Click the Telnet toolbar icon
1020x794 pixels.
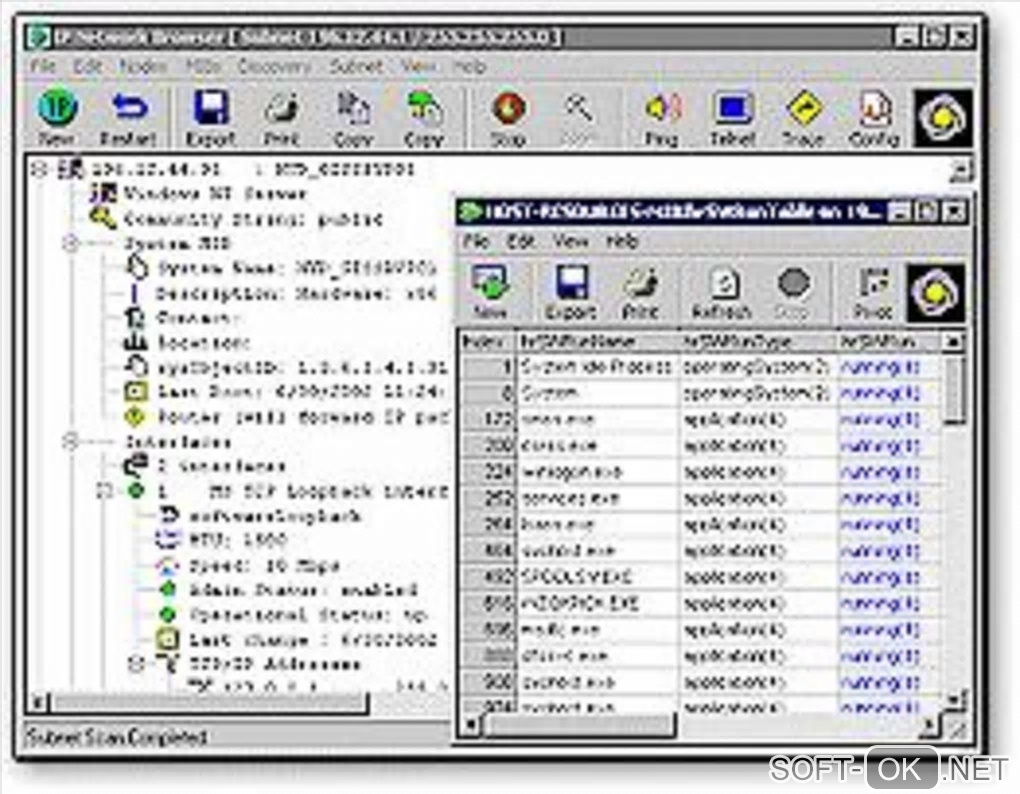coord(733,118)
